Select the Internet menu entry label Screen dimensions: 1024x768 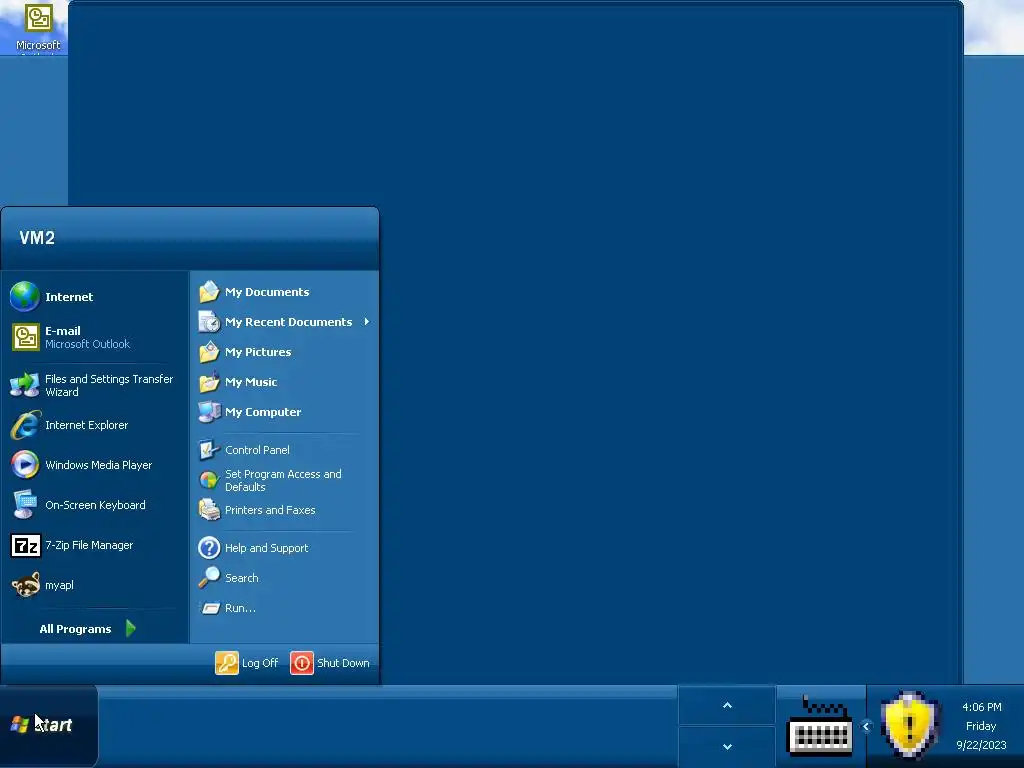69,297
